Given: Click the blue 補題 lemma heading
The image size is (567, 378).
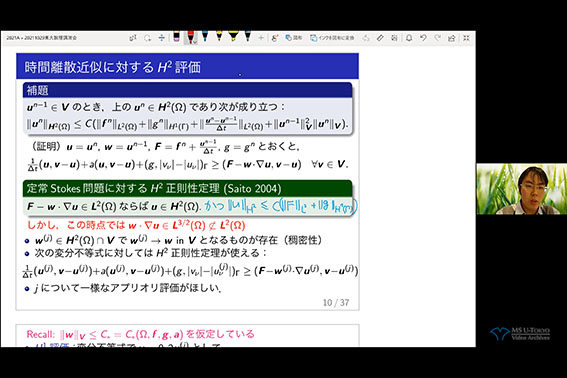Looking at the screenshot, I should tap(187, 90).
